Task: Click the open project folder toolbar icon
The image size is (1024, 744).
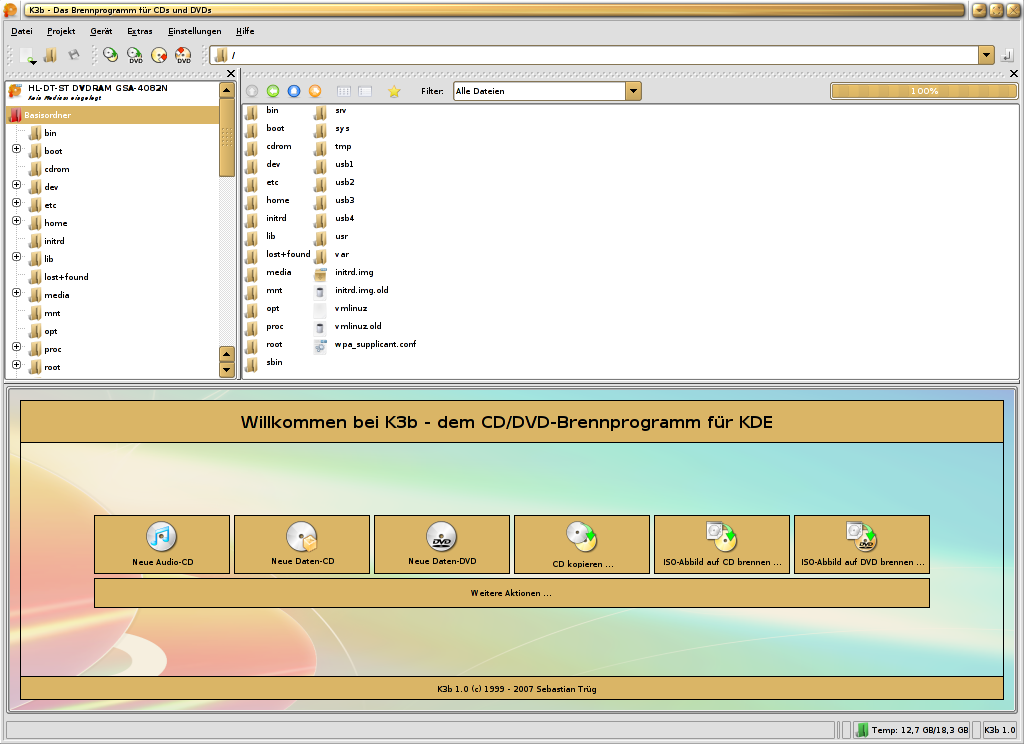Action: pos(50,56)
